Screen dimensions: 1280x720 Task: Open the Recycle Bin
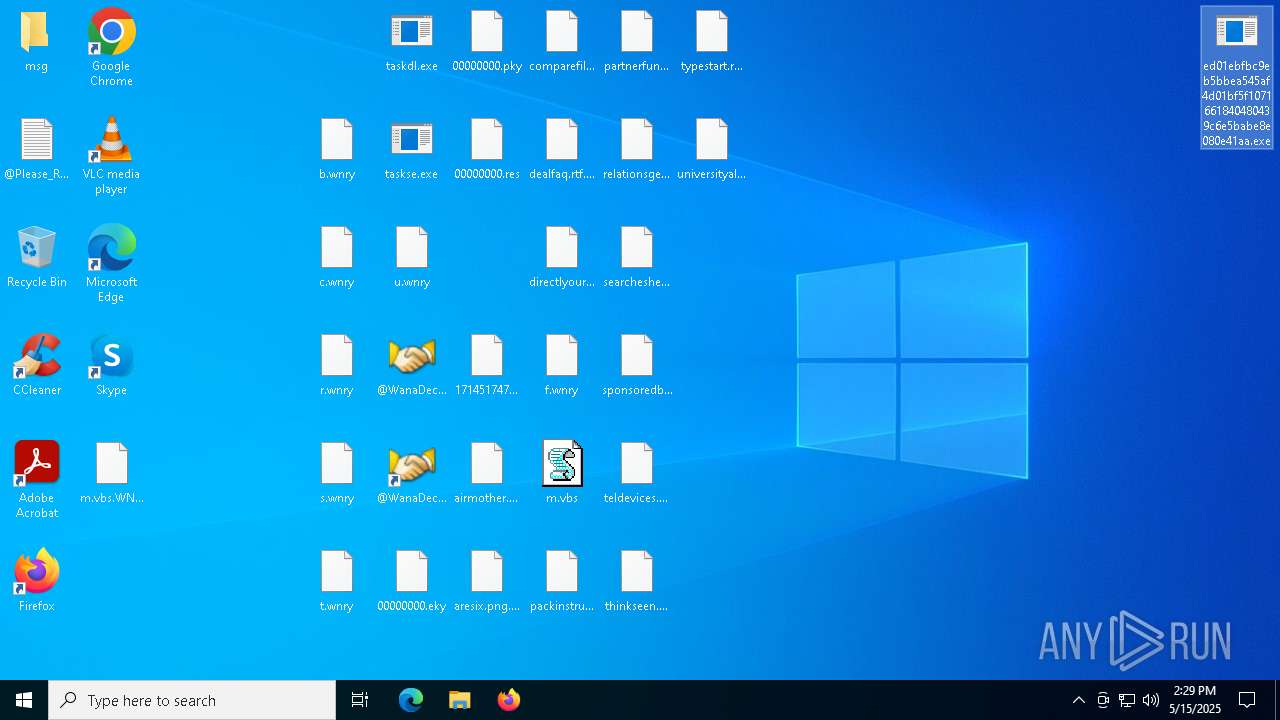click(x=36, y=258)
